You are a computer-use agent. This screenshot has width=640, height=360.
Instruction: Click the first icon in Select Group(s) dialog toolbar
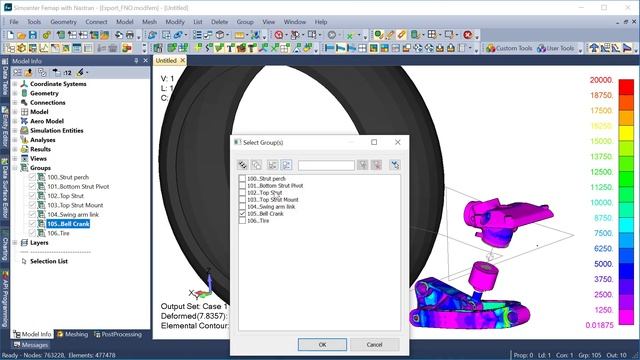tap(243, 165)
